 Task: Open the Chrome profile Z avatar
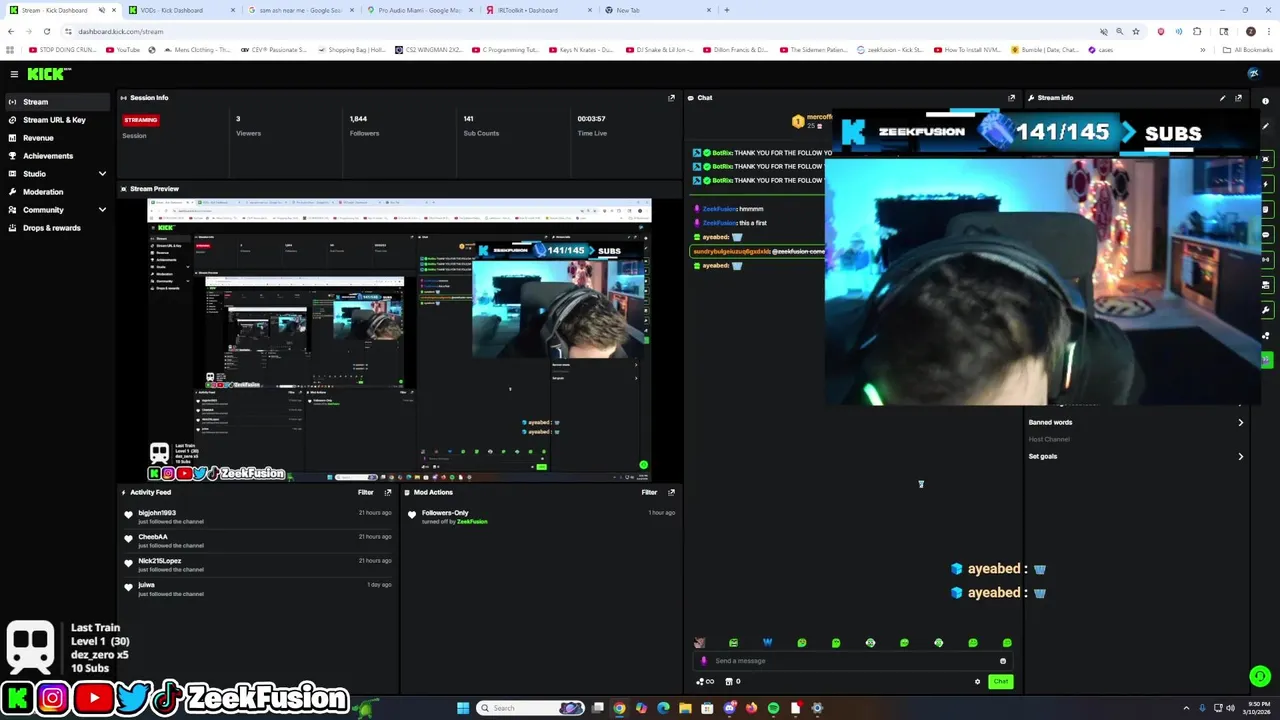(x=1250, y=31)
